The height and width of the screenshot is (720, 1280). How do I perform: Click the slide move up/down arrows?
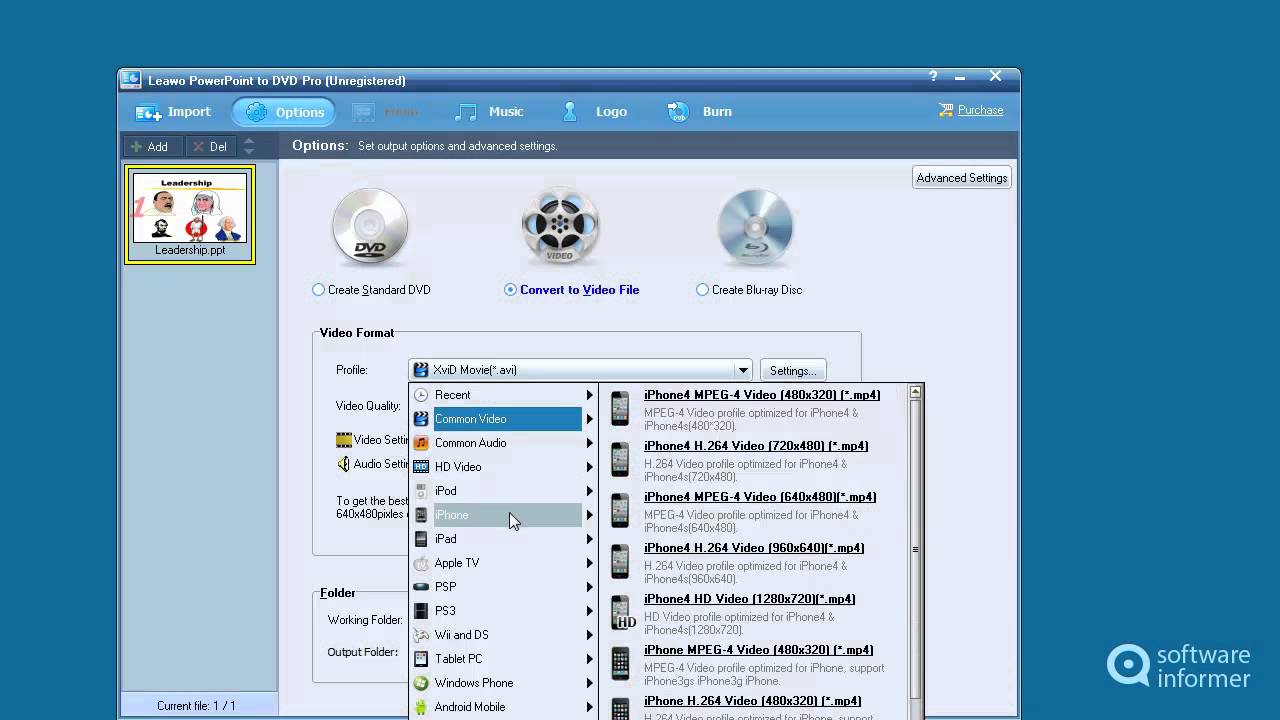[x=249, y=146]
